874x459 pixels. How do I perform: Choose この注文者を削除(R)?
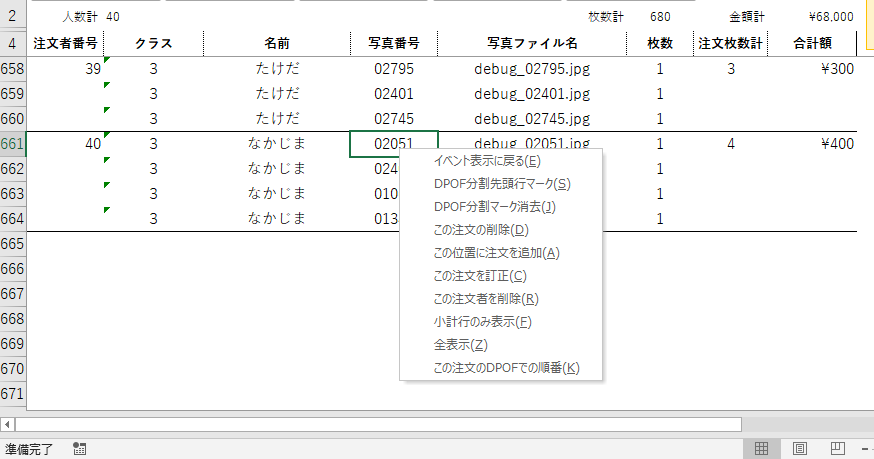pyautogui.click(x=501, y=299)
